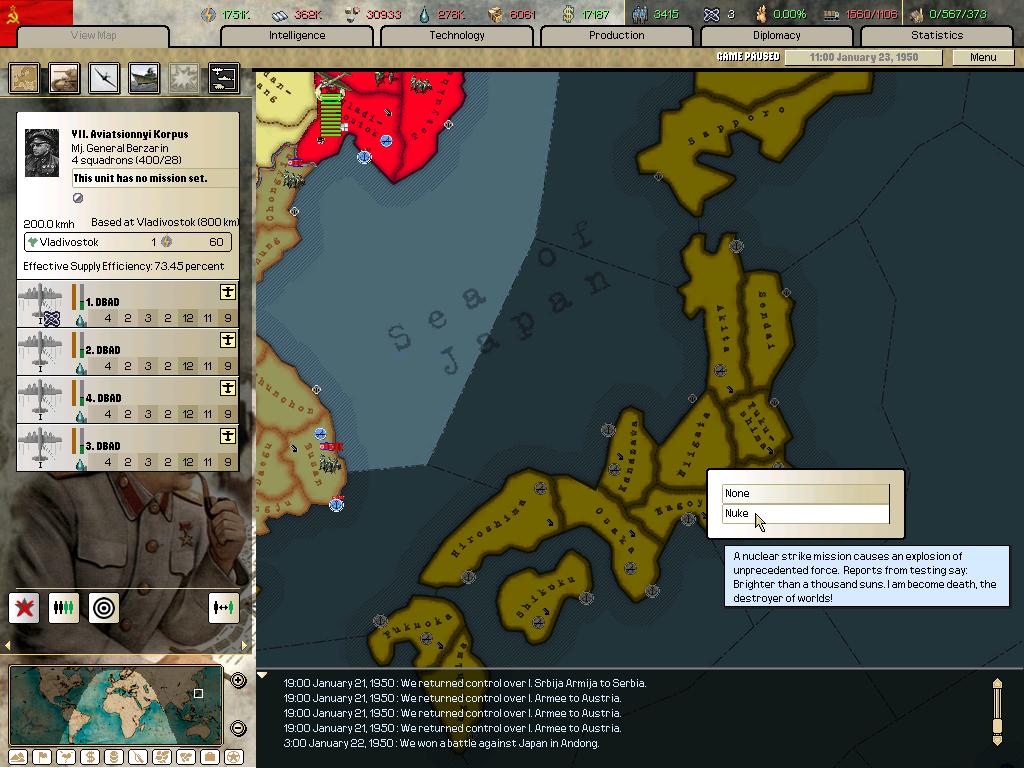The height and width of the screenshot is (768, 1024).
Task: Show land units list (tank icon)
Action: [x=64, y=78]
